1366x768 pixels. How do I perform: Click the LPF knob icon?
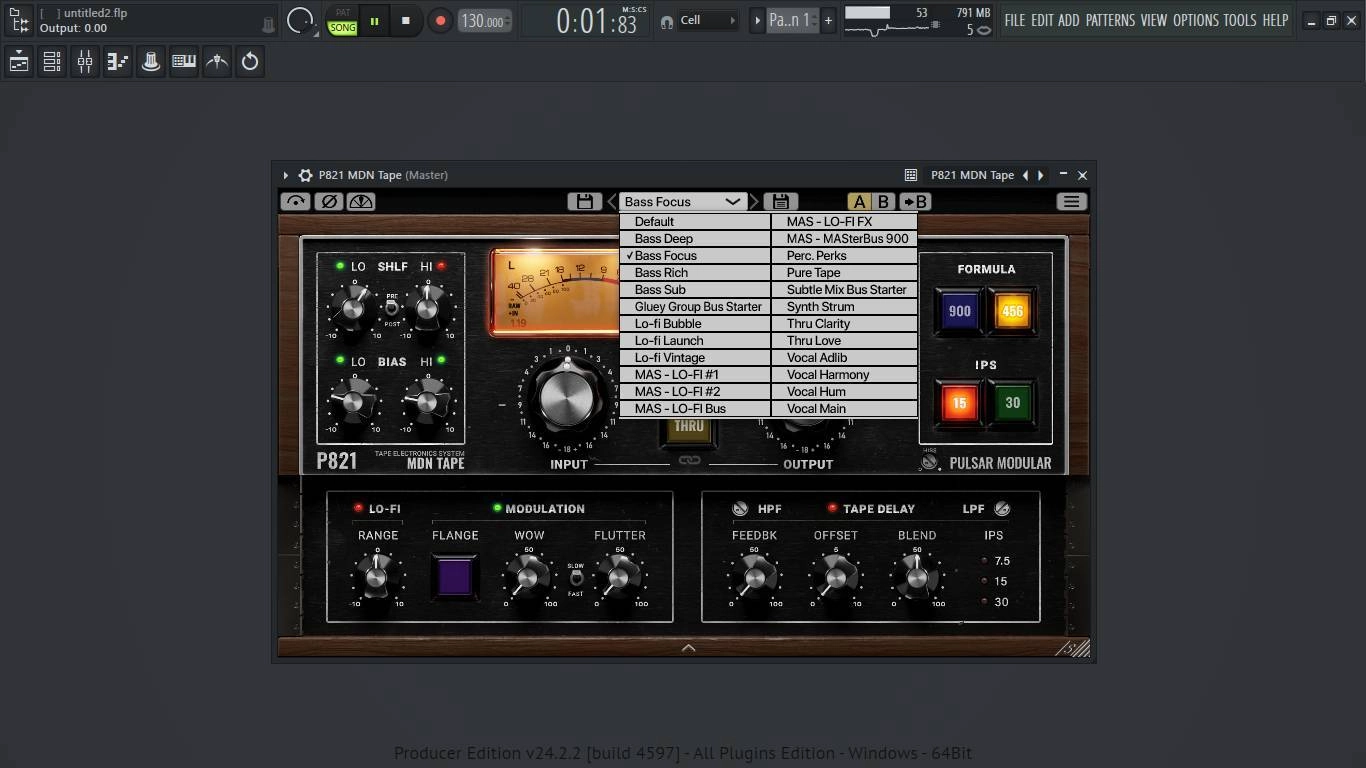click(x=1002, y=509)
